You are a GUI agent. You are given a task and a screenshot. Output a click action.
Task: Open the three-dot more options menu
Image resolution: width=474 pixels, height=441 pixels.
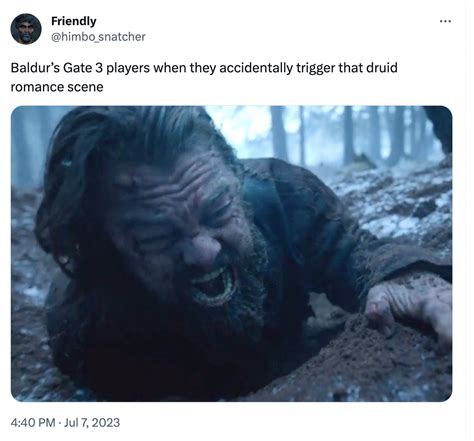coord(445,21)
